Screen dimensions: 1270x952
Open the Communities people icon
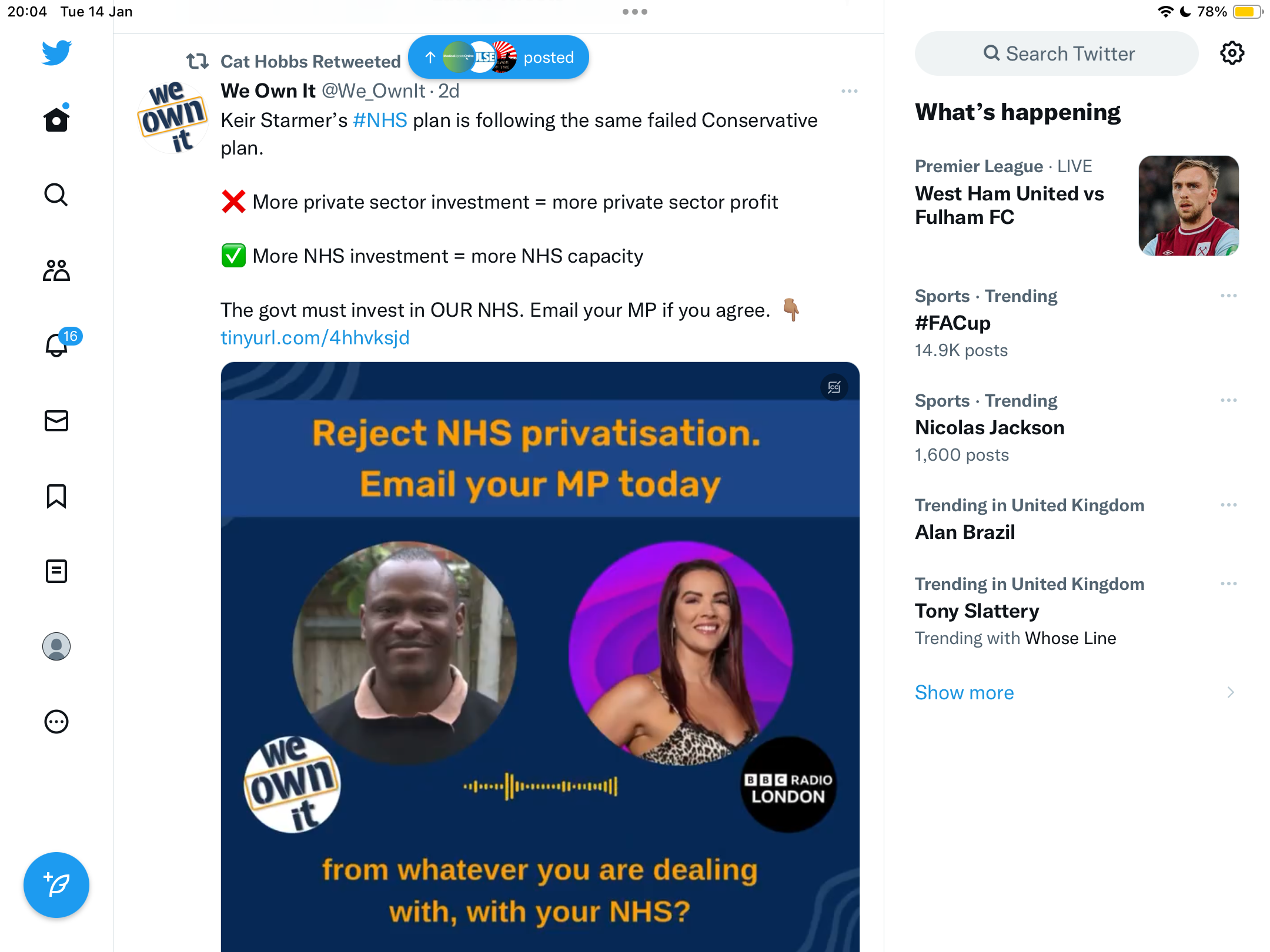pos(56,270)
